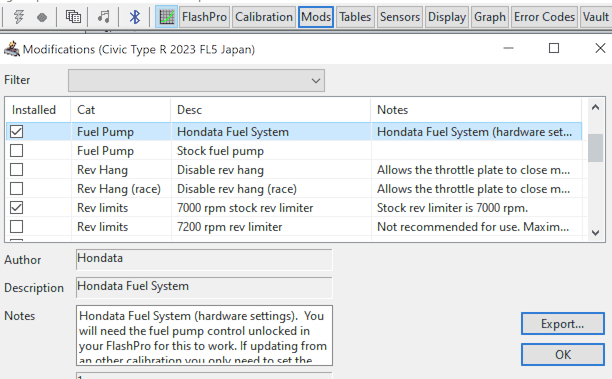Viewport: 612px width, 379px height.
Task: Select the 'Rev Hang (race)' category cell
Action: tap(119, 189)
